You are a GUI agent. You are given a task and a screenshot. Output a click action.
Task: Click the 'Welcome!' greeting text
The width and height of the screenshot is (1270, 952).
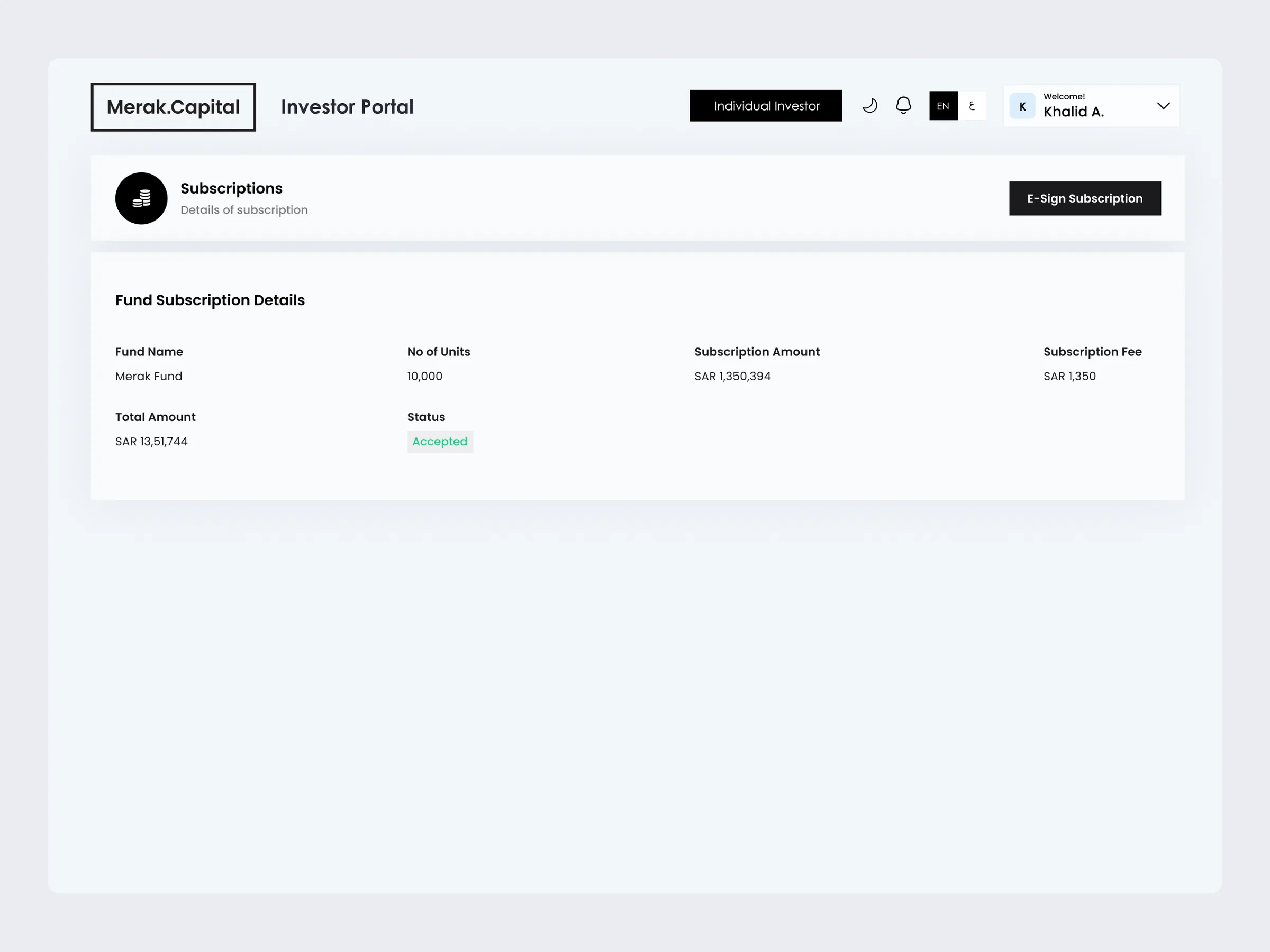click(x=1064, y=96)
